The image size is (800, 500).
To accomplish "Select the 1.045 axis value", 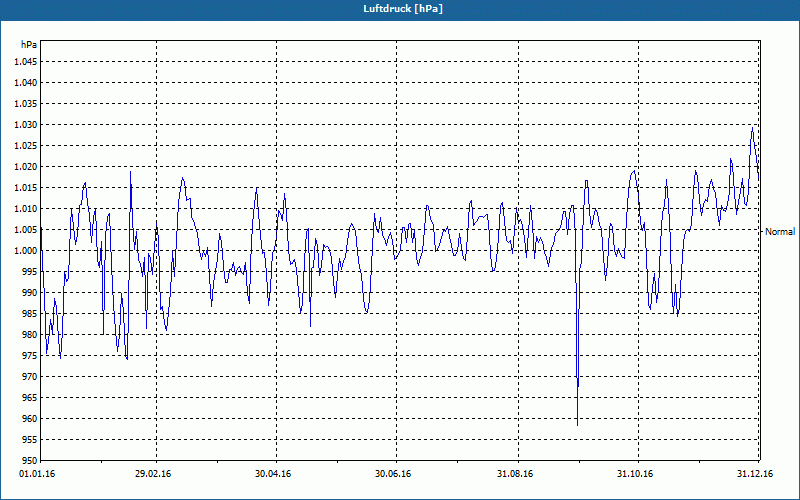I will point(26,62).
